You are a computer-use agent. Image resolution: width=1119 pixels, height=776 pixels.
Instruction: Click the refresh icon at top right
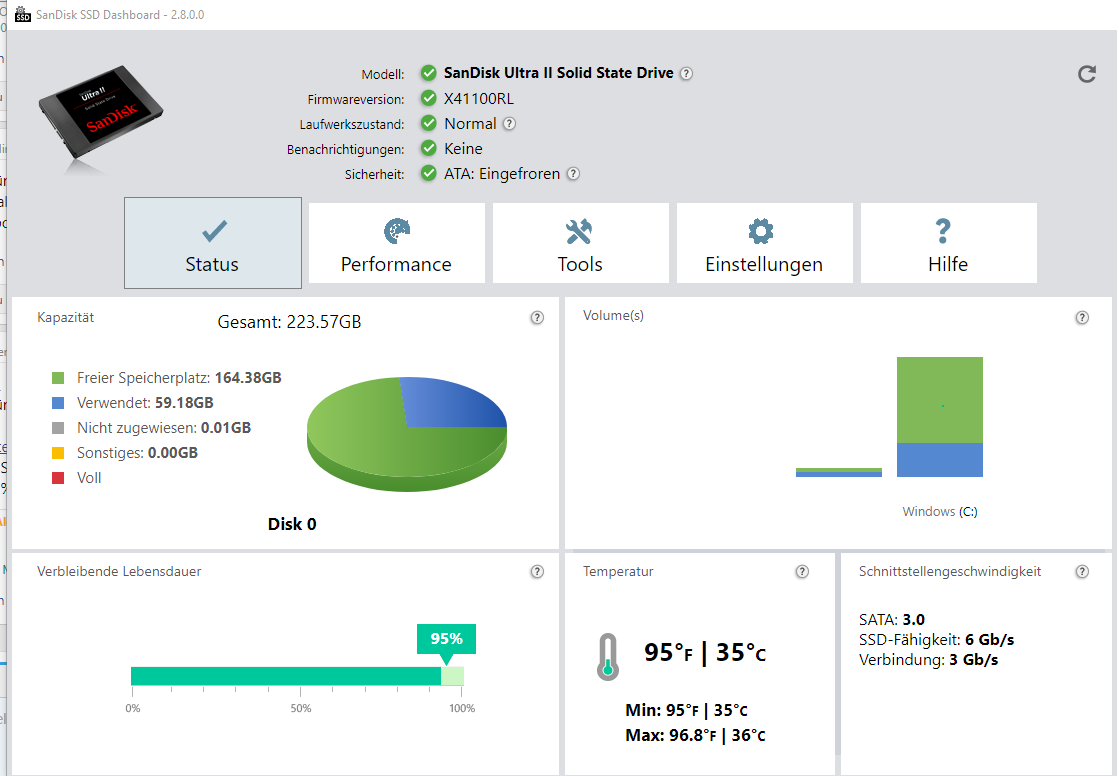[1086, 74]
